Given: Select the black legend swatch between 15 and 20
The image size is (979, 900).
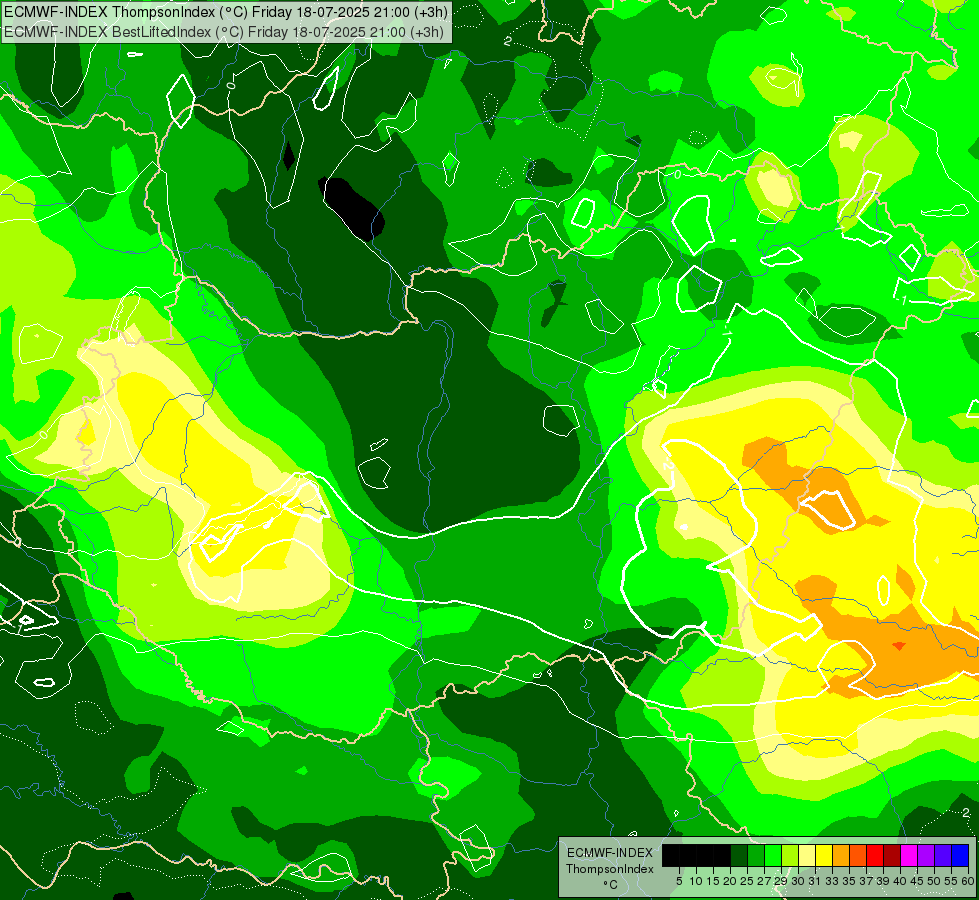Looking at the screenshot, I should pos(722,855).
